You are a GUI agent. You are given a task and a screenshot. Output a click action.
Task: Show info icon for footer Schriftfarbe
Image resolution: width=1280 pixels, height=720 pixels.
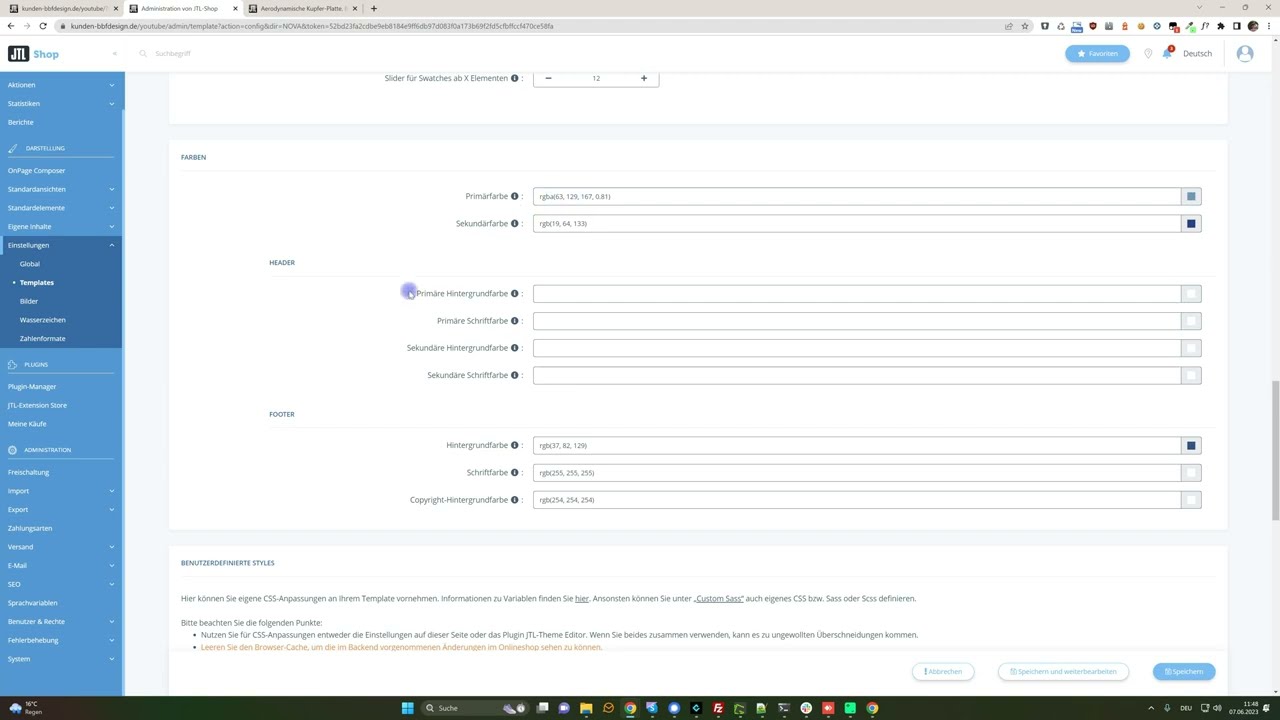(x=515, y=472)
